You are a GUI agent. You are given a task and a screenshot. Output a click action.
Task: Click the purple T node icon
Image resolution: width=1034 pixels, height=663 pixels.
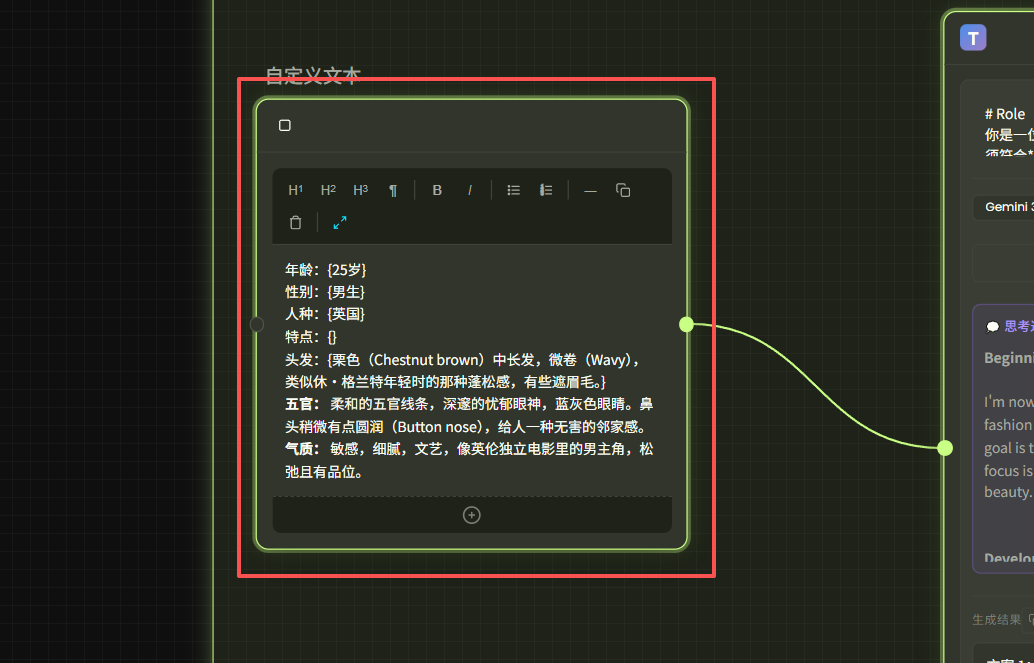click(973, 38)
